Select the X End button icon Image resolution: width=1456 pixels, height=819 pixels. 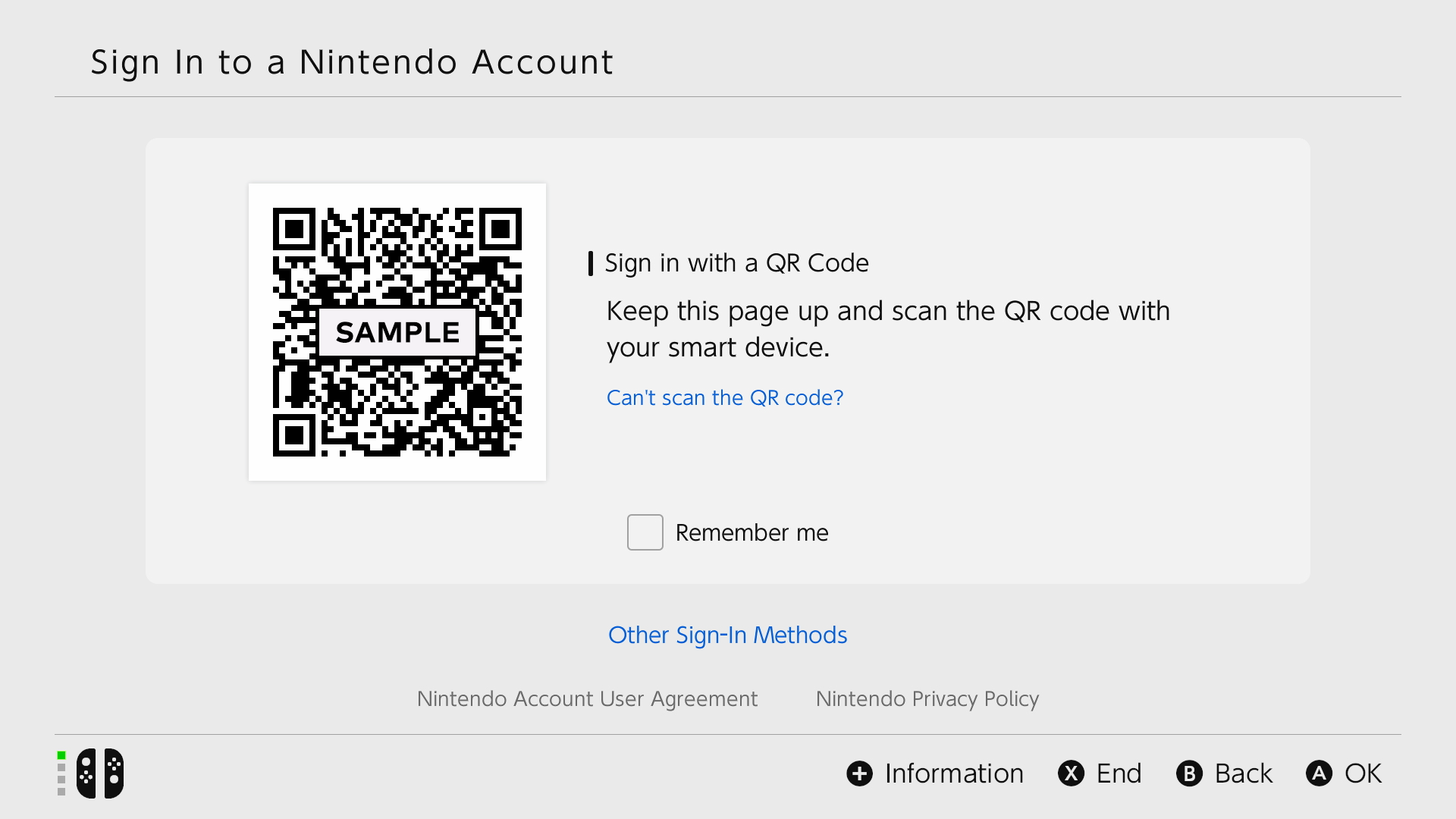click(1070, 773)
